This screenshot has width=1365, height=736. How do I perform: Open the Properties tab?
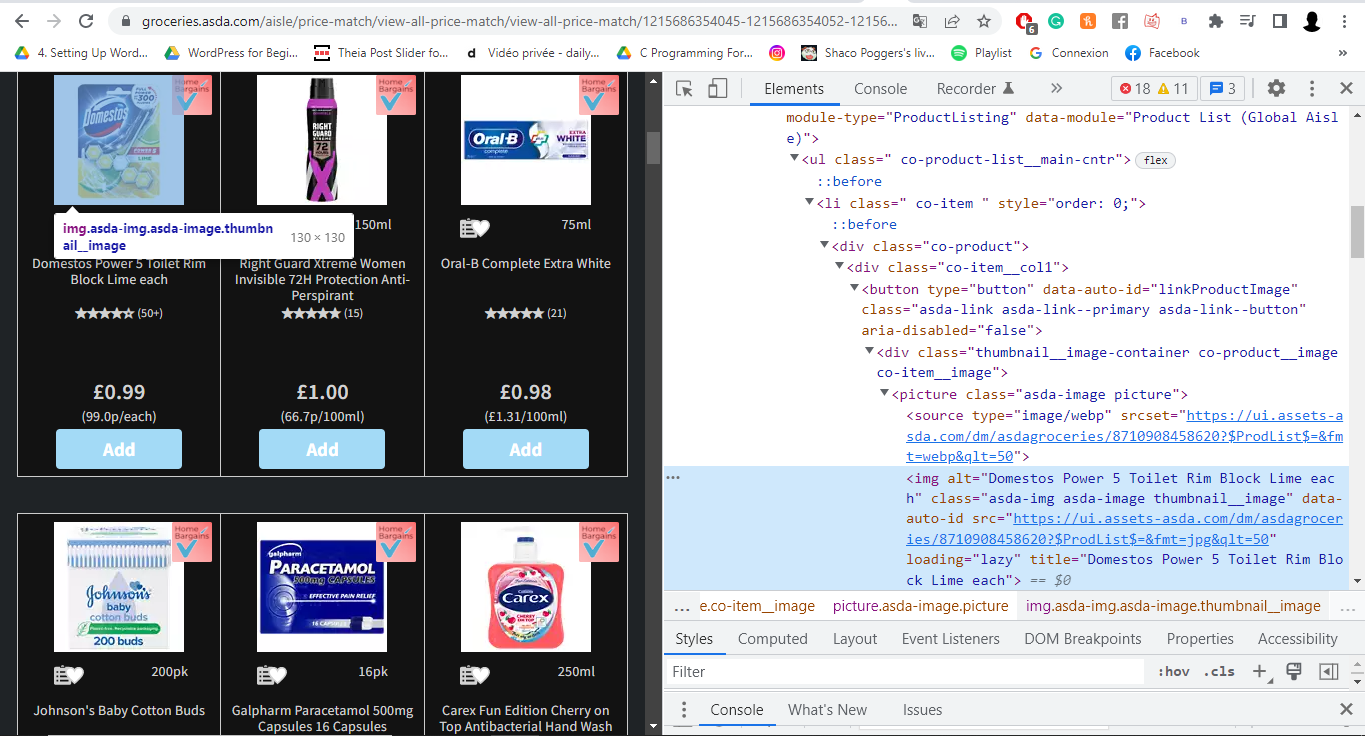point(1200,639)
